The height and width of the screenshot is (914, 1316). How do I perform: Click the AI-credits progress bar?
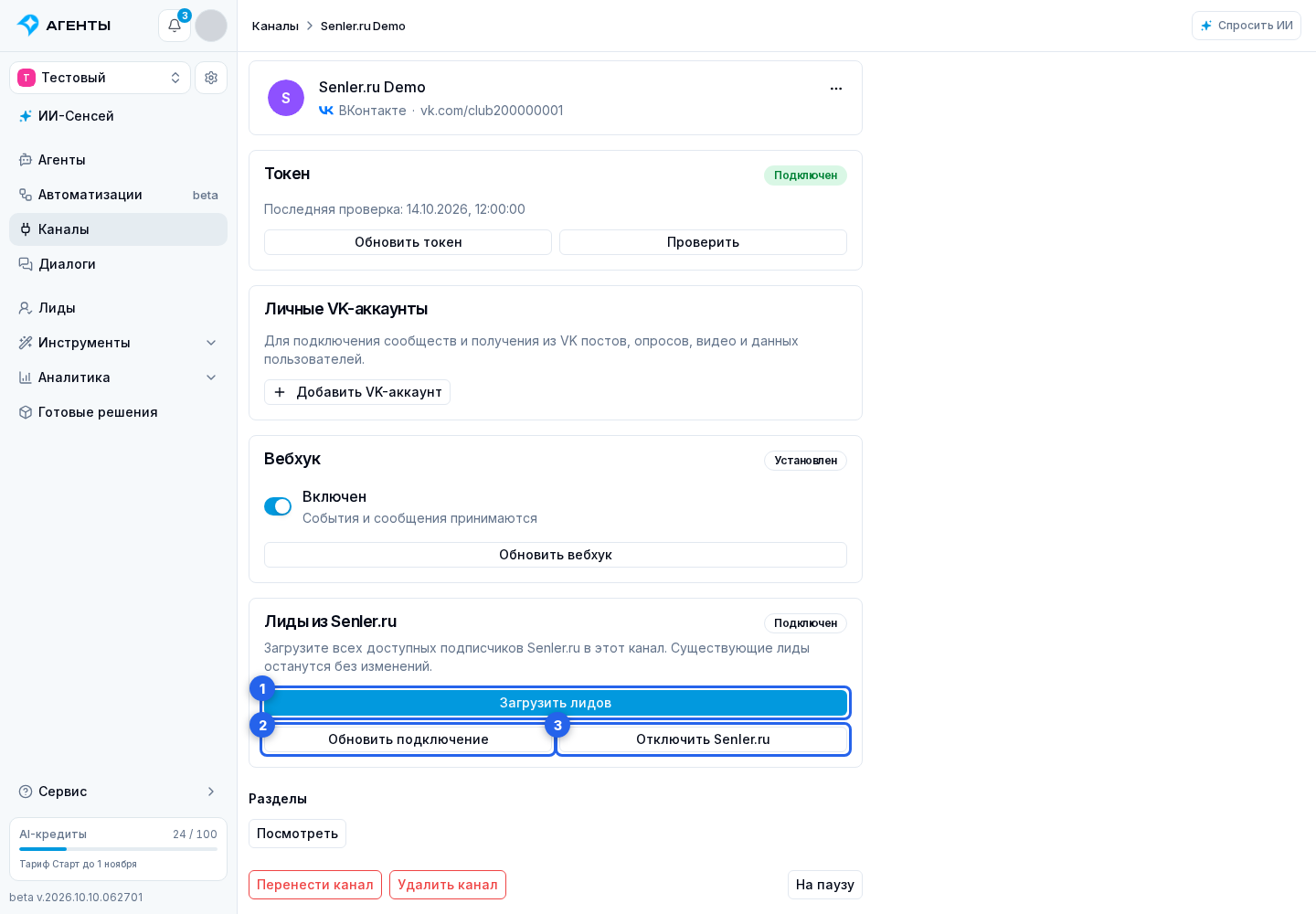(119, 849)
